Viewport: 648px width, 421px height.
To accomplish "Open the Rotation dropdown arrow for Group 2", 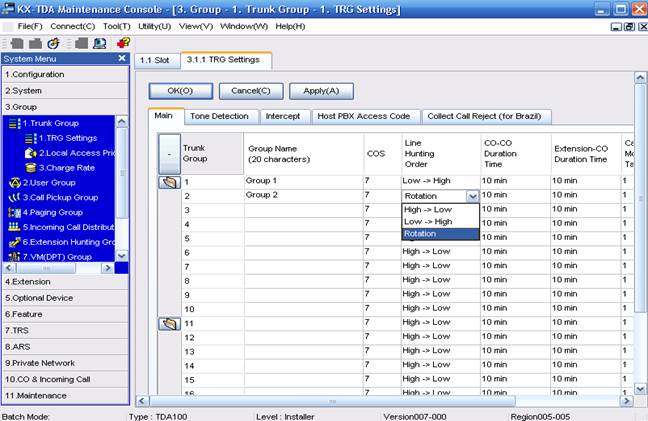I will tap(472, 196).
